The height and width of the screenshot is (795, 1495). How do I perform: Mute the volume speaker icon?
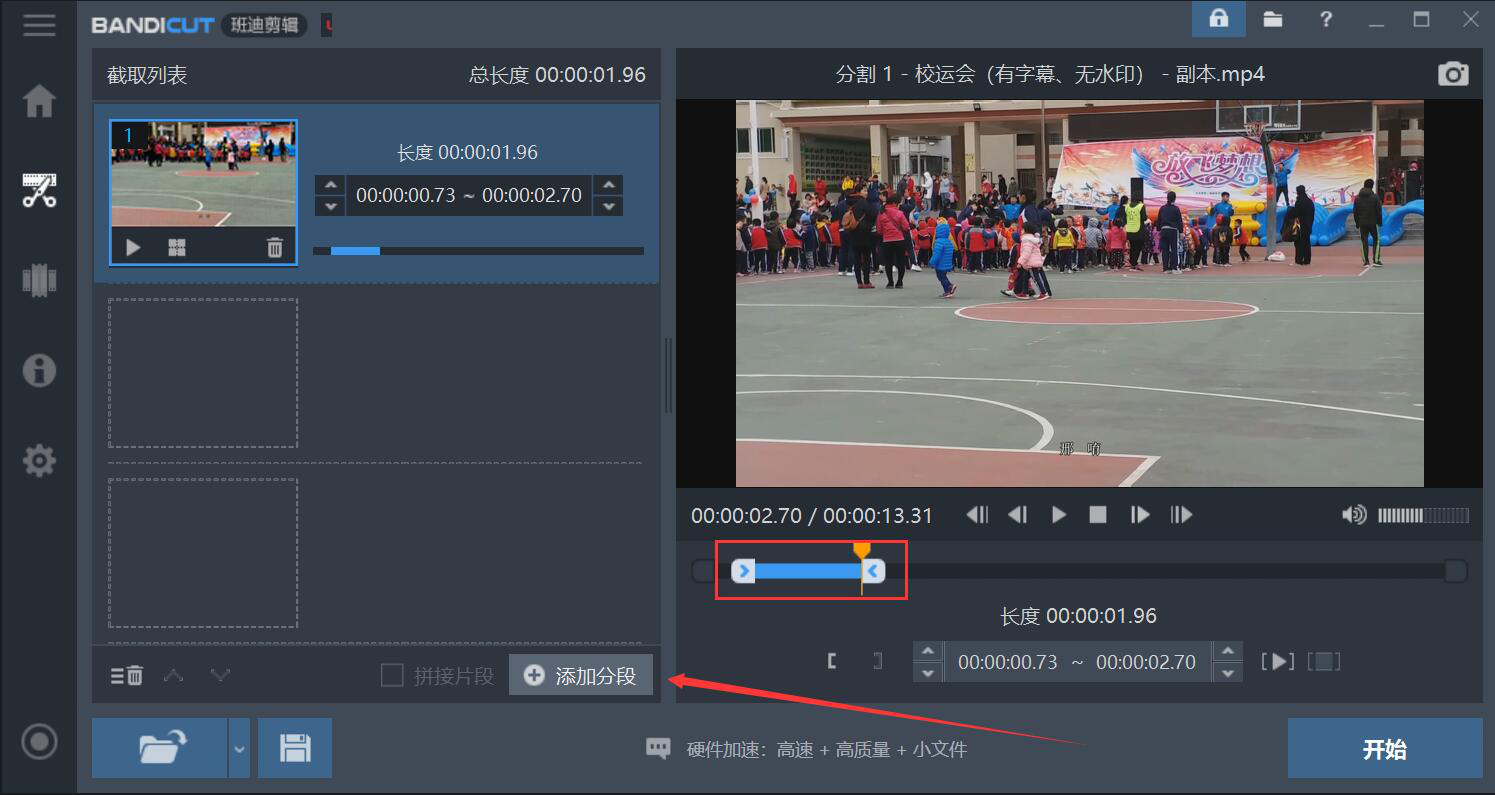pos(1353,515)
